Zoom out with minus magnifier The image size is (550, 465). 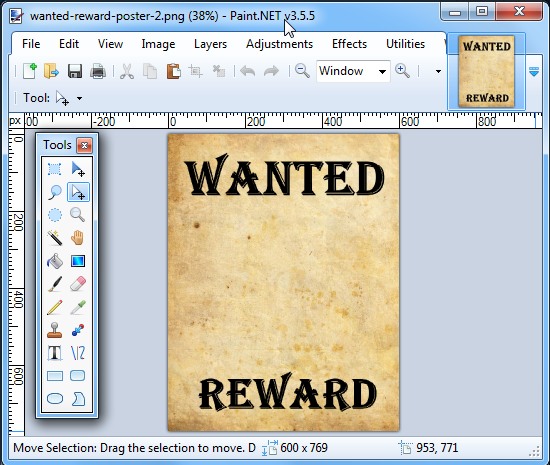(302, 71)
